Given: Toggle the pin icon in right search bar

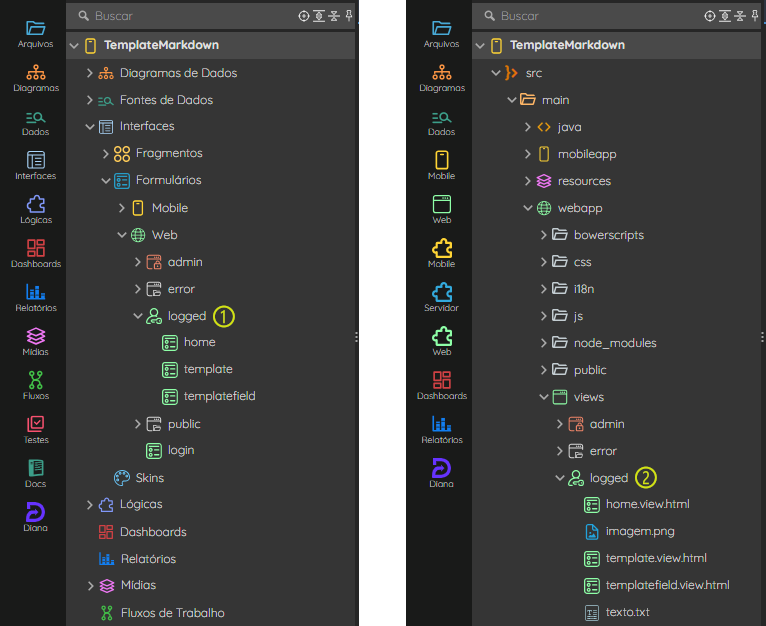Looking at the screenshot, I should tap(755, 16).
